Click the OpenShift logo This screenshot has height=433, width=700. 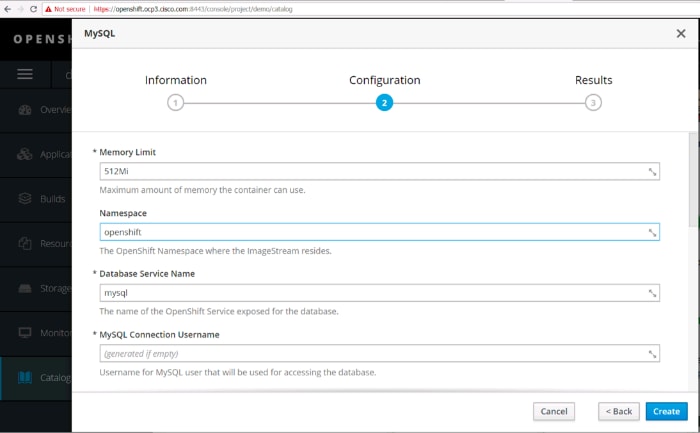point(42,39)
